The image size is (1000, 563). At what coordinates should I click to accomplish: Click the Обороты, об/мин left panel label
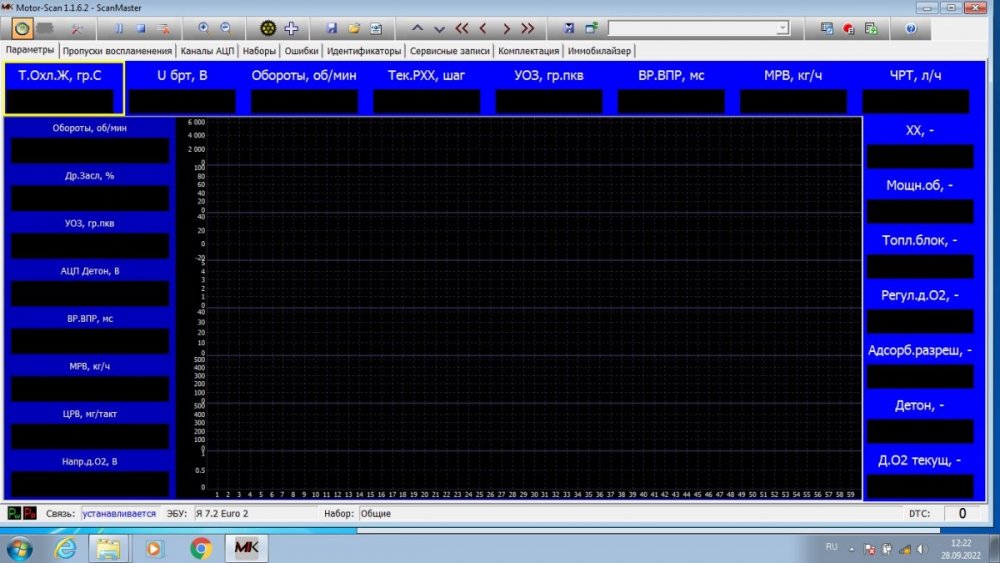click(x=89, y=128)
